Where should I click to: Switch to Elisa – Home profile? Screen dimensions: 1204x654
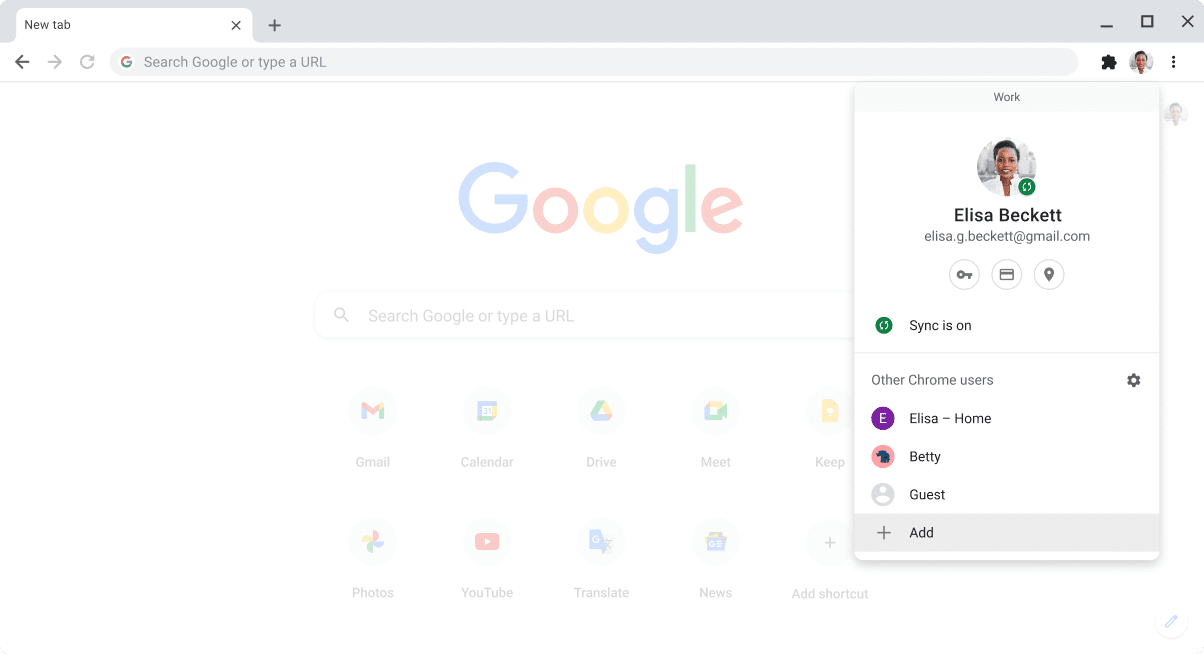(1006, 418)
